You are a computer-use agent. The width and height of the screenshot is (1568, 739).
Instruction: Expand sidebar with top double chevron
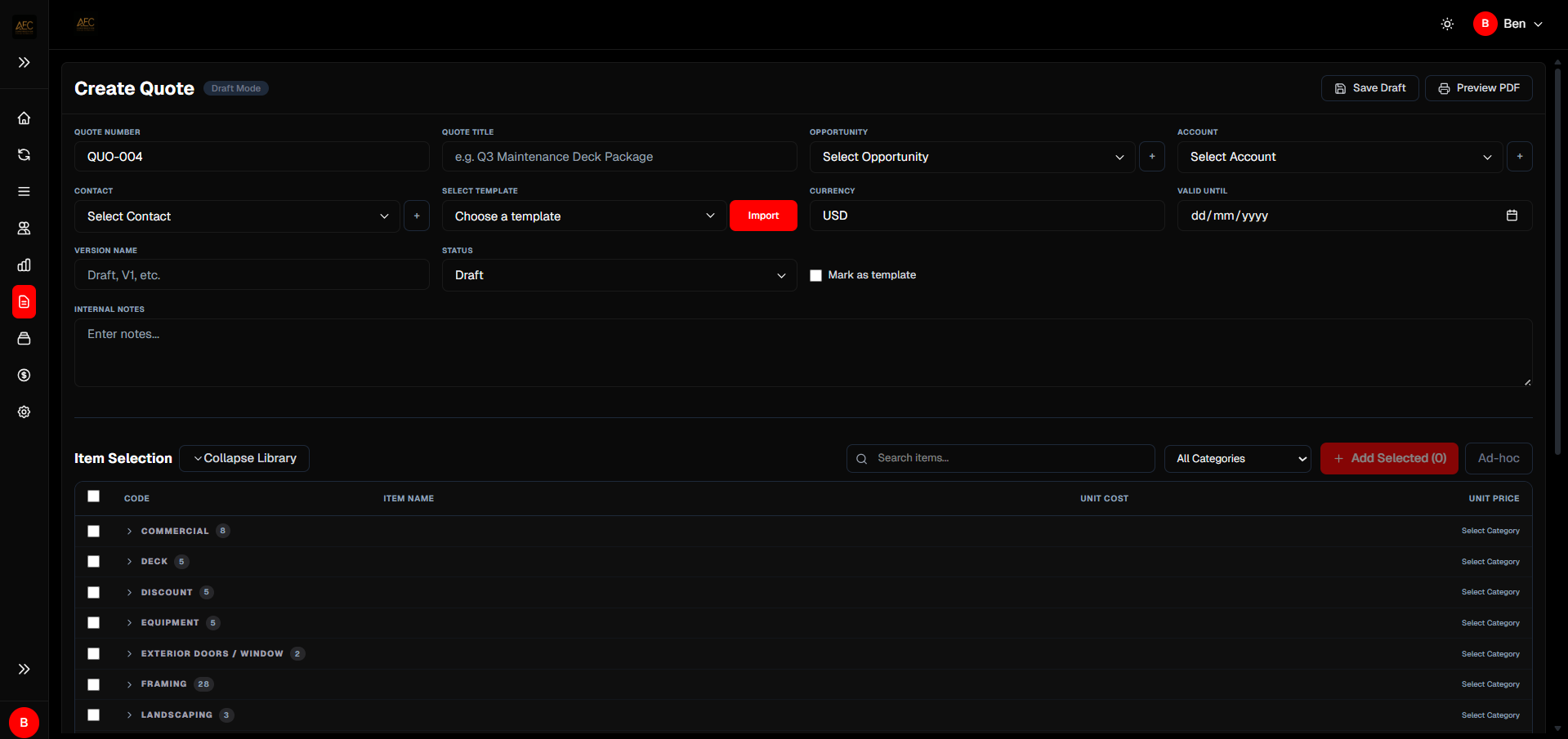[24, 63]
